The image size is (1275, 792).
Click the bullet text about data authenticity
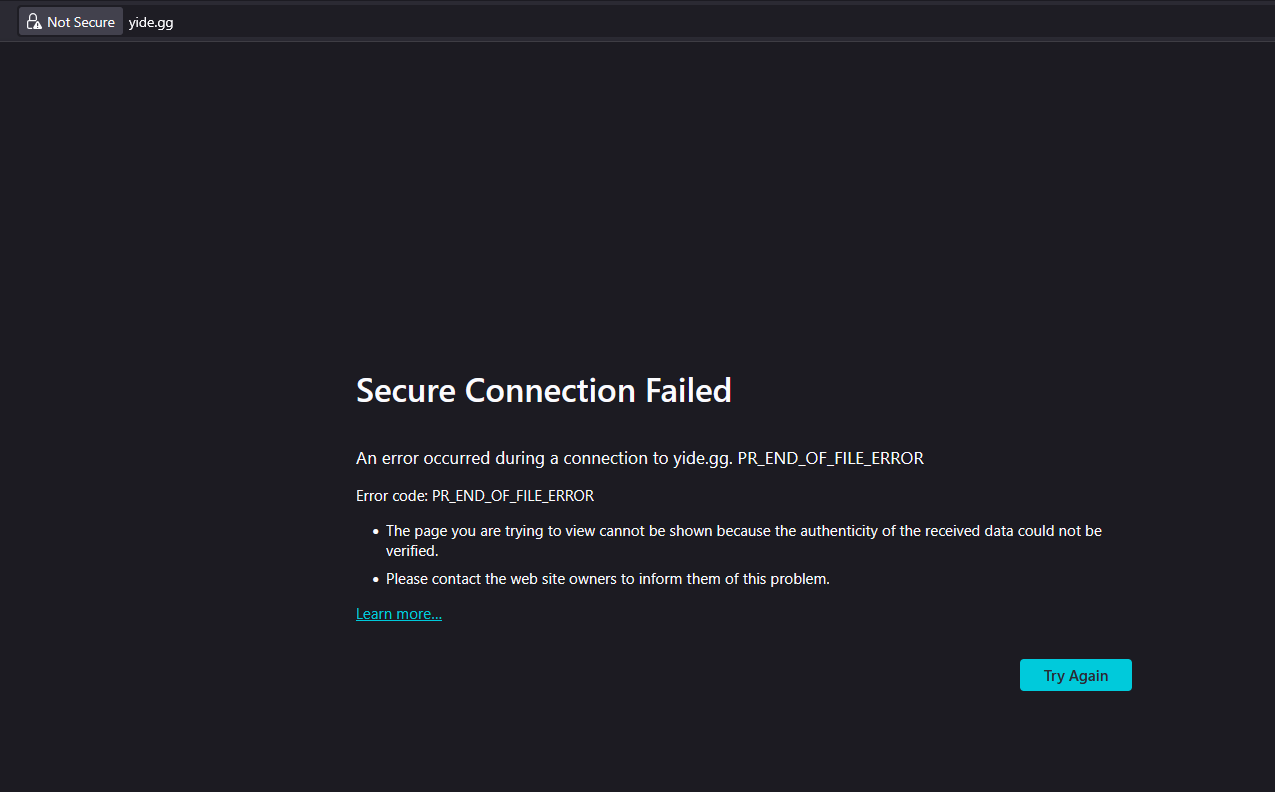point(743,531)
